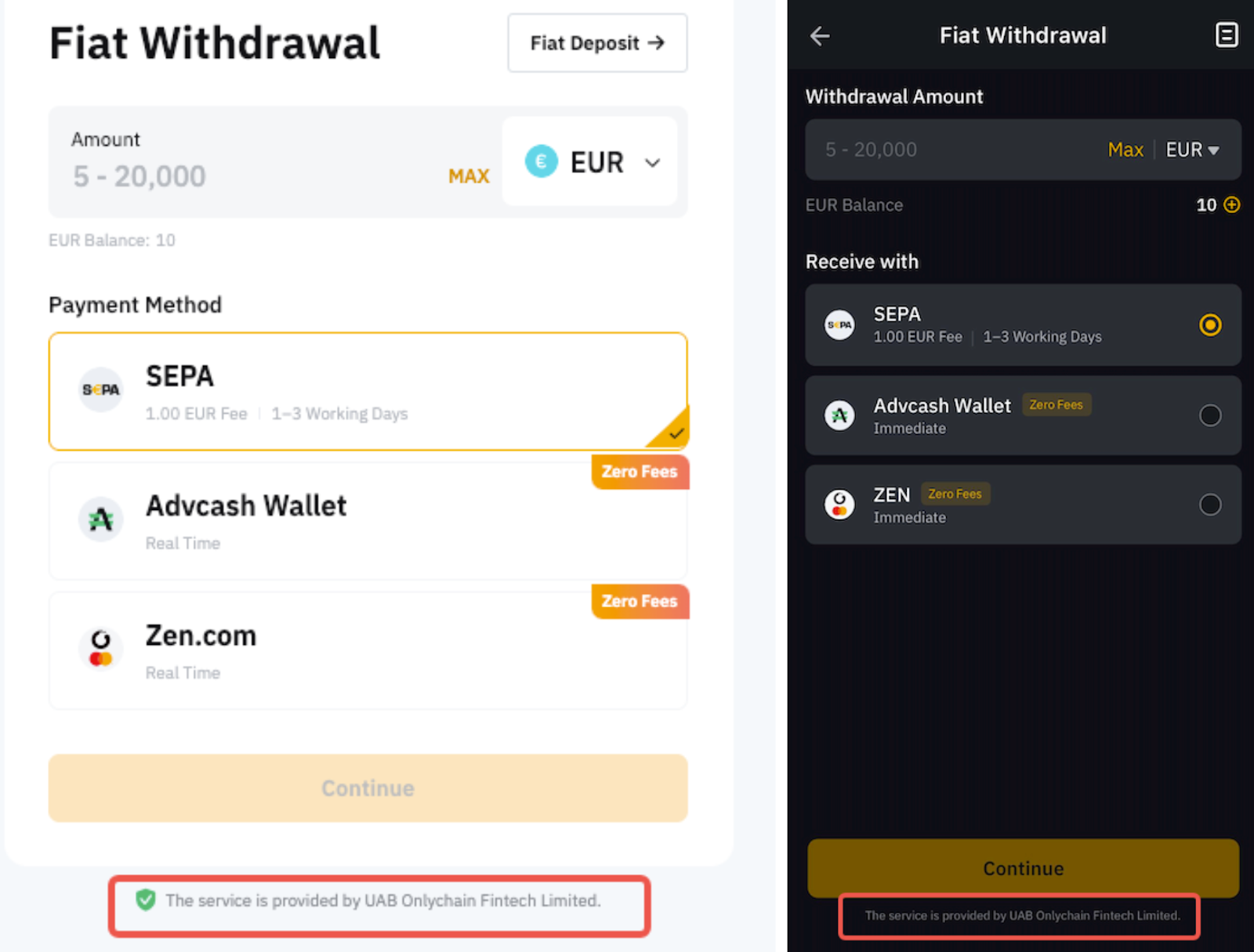Choose the Zen.com payment method card

click(x=368, y=651)
